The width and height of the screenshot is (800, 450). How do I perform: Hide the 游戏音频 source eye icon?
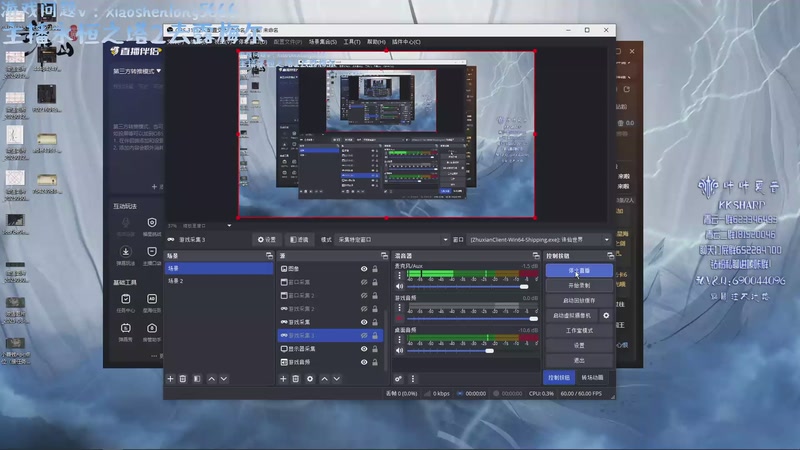click(x=364, y=362)
